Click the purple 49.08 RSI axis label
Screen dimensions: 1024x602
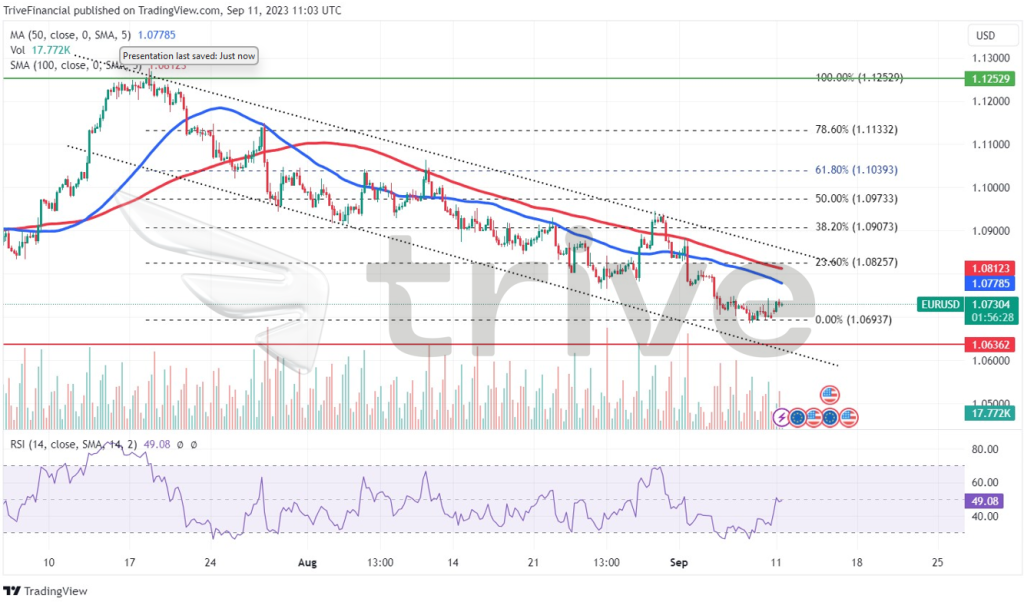[x=985, y=501]
